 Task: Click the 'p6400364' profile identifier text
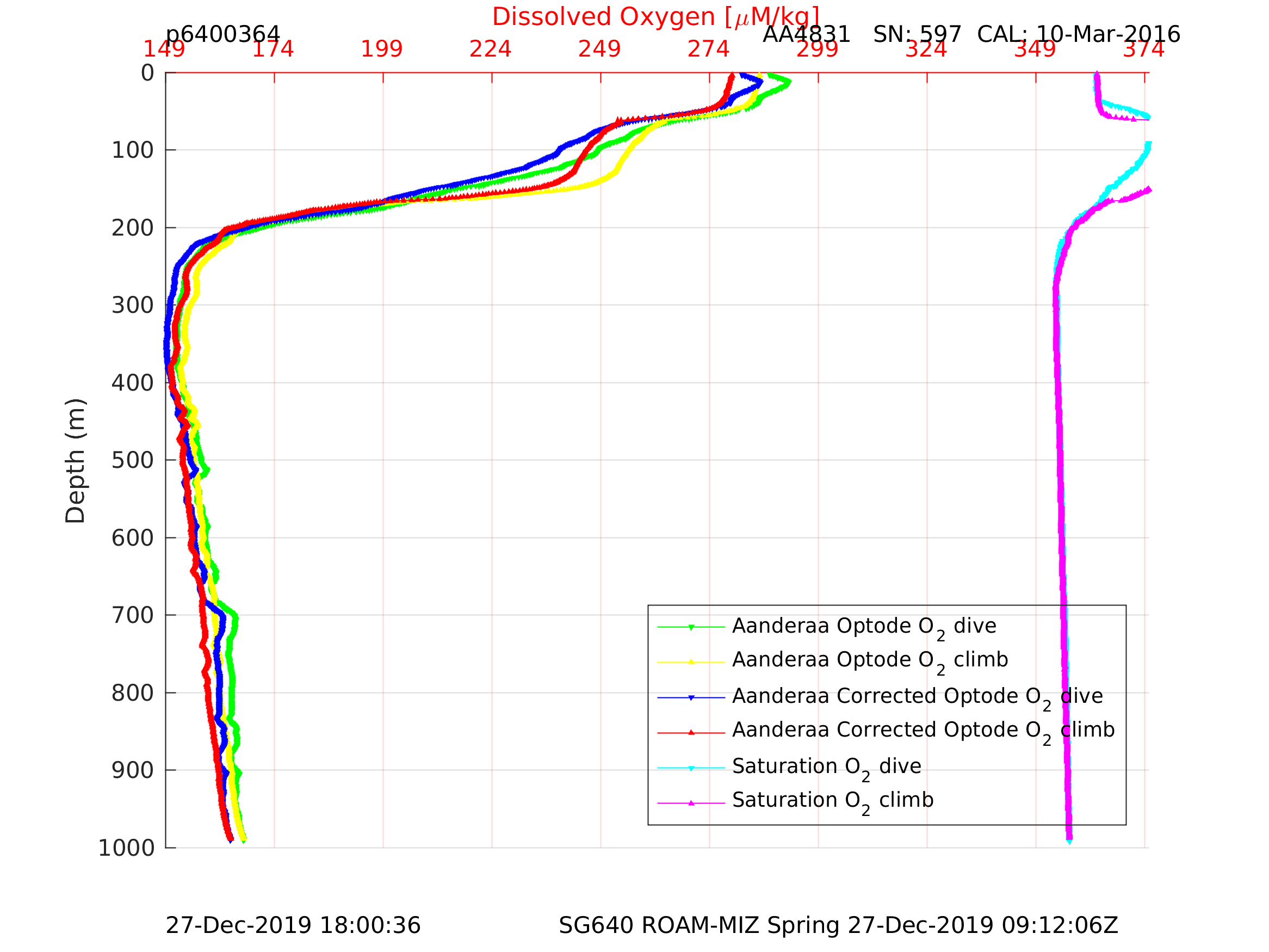tap(222, 34)
